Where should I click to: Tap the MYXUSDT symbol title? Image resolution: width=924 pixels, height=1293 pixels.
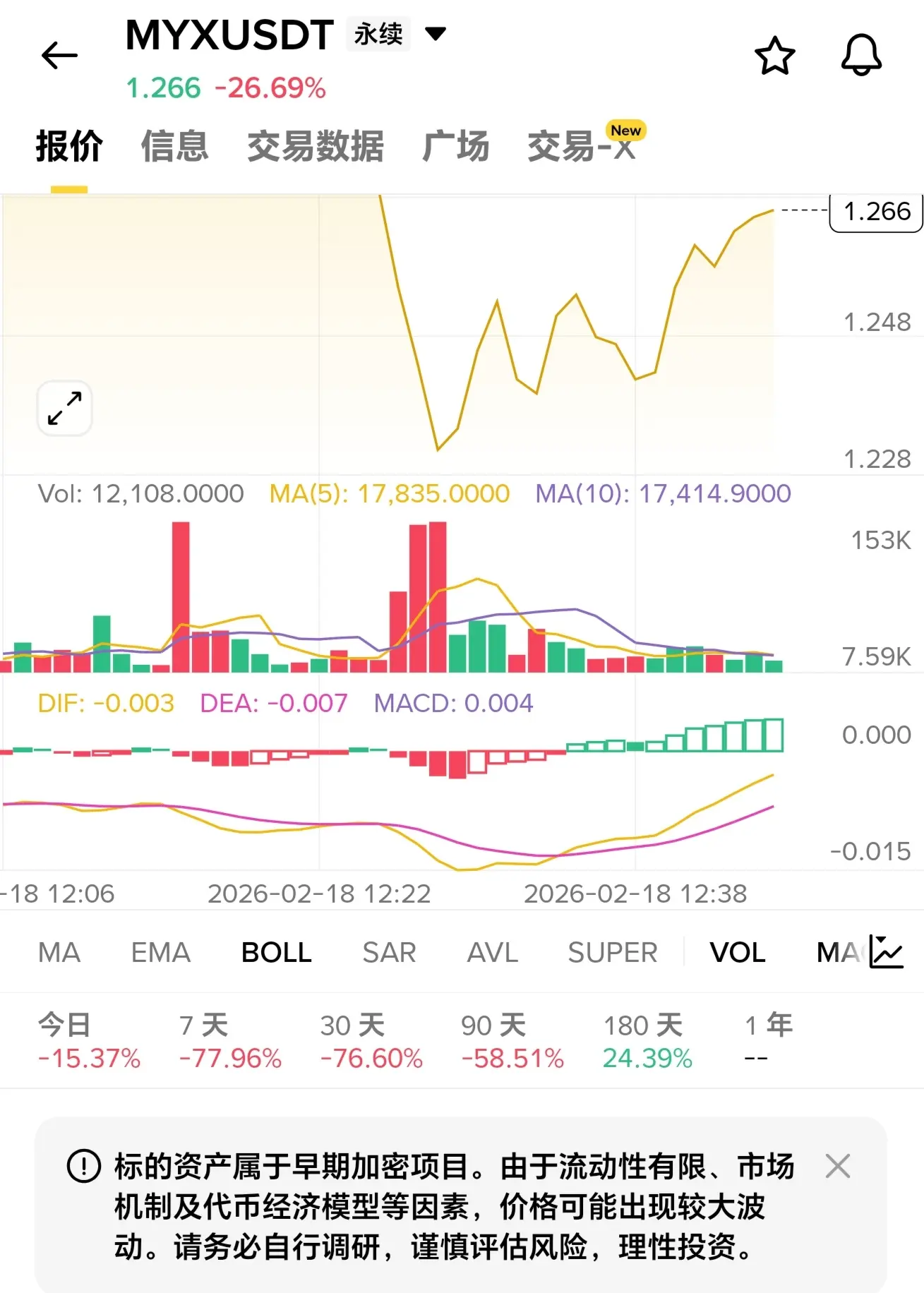pos(229,35)
